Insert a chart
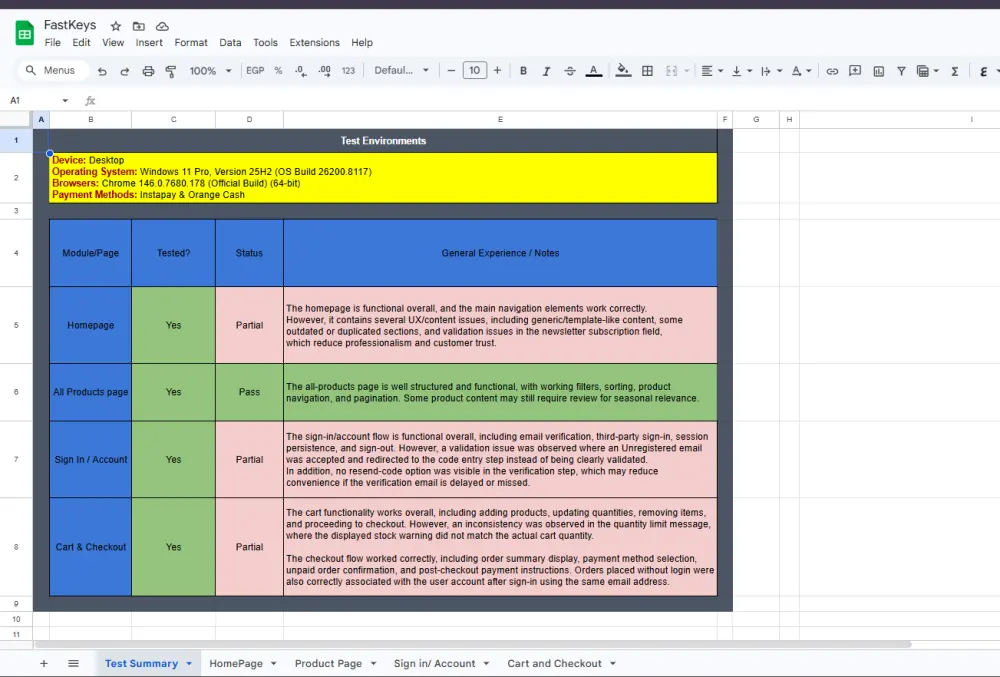This screenshot has width=1000, height=677. (x=879, y=71)
